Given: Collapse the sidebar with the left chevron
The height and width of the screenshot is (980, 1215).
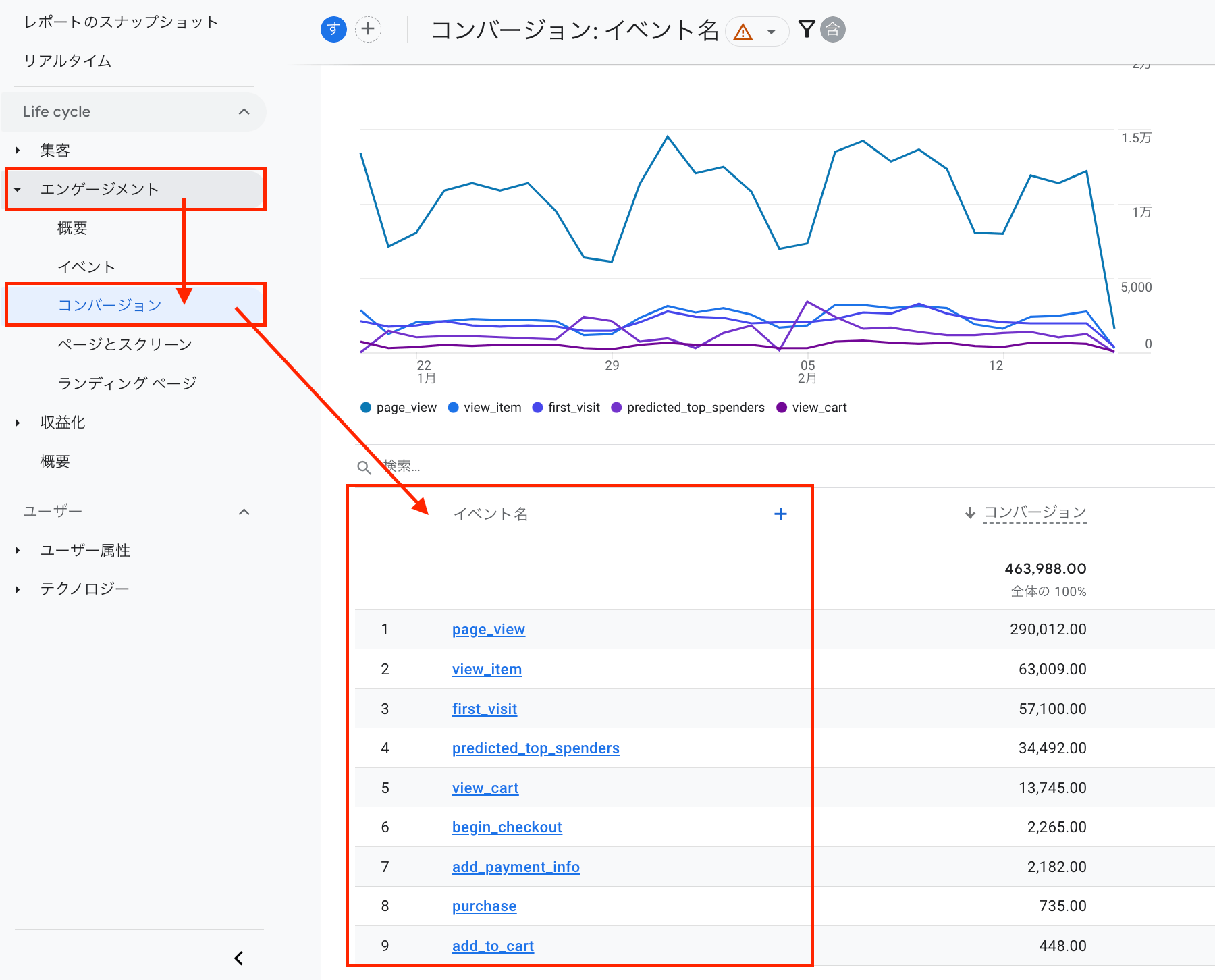Looking at the screenshot, I should pyautogui.click(x=238, y=958).
